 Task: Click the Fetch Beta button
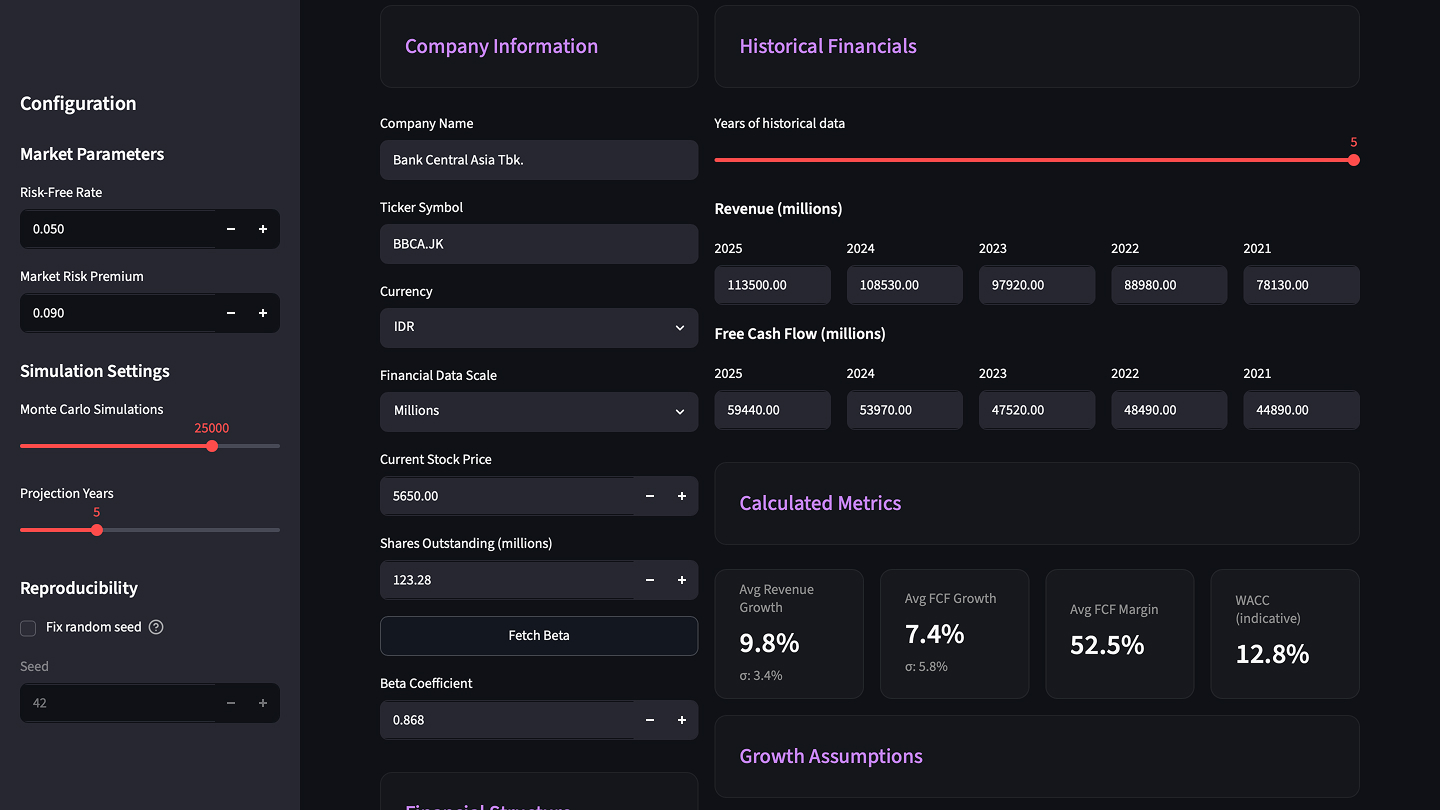click(539, 636)
